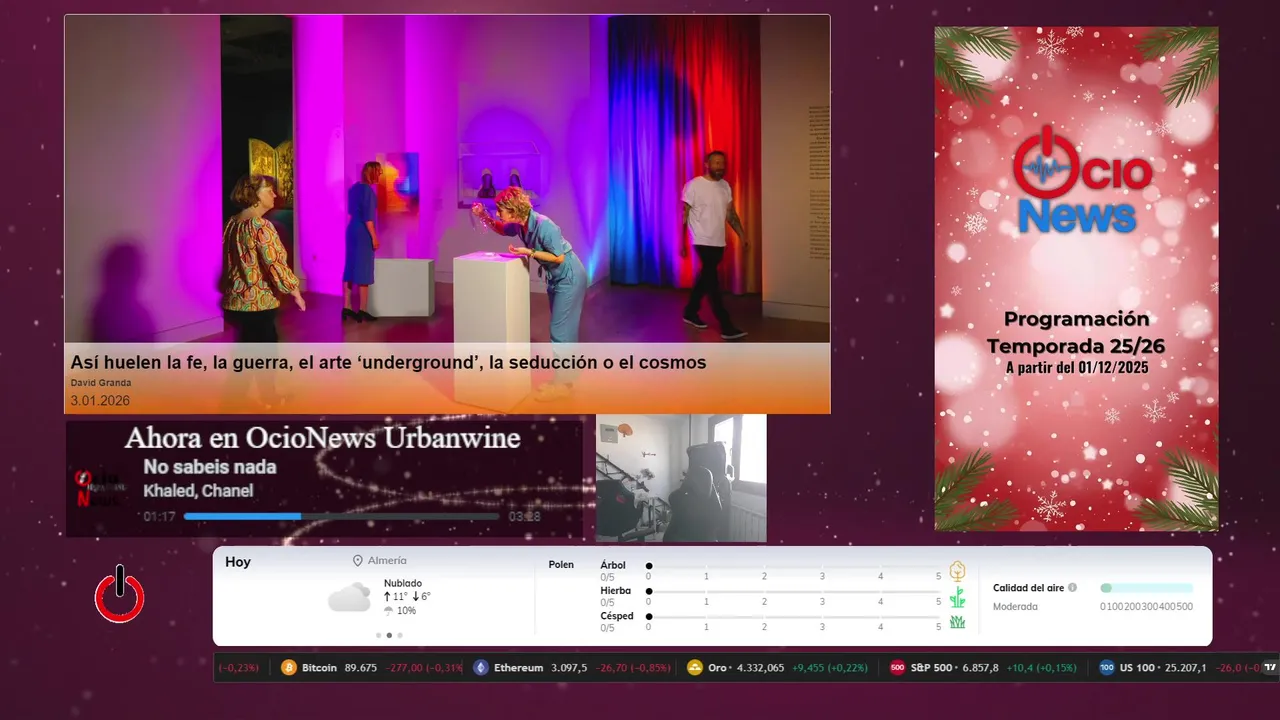Click the air quality scale numbers 0100200300400500
Screen dimensions: 1280x720
point(1147,607)
